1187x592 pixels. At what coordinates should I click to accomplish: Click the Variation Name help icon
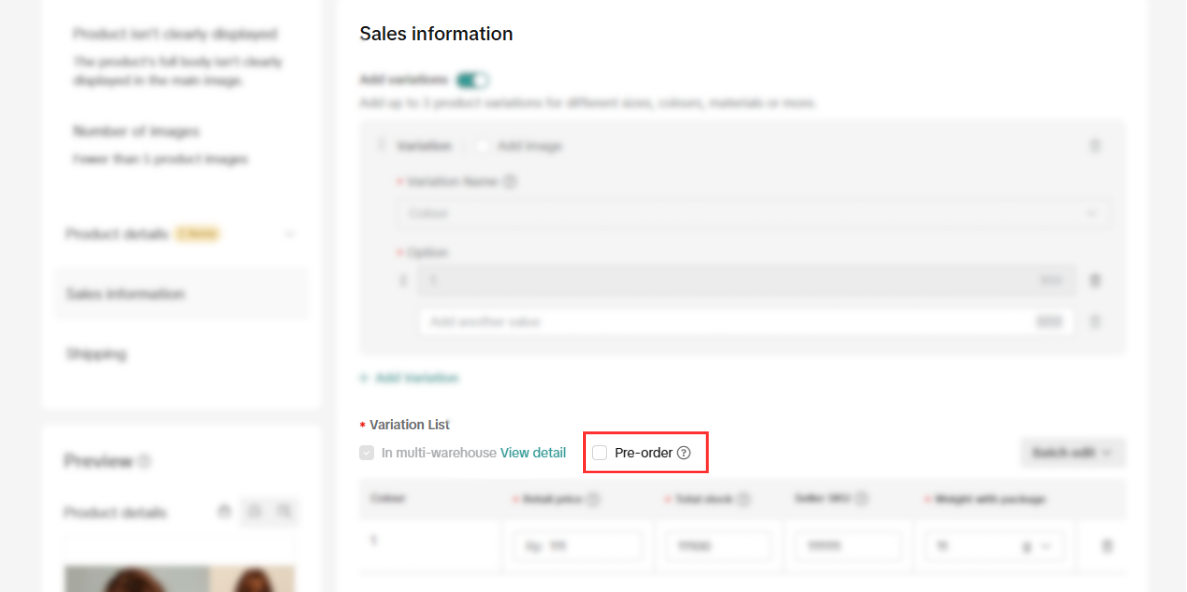(x=510, y=182)
